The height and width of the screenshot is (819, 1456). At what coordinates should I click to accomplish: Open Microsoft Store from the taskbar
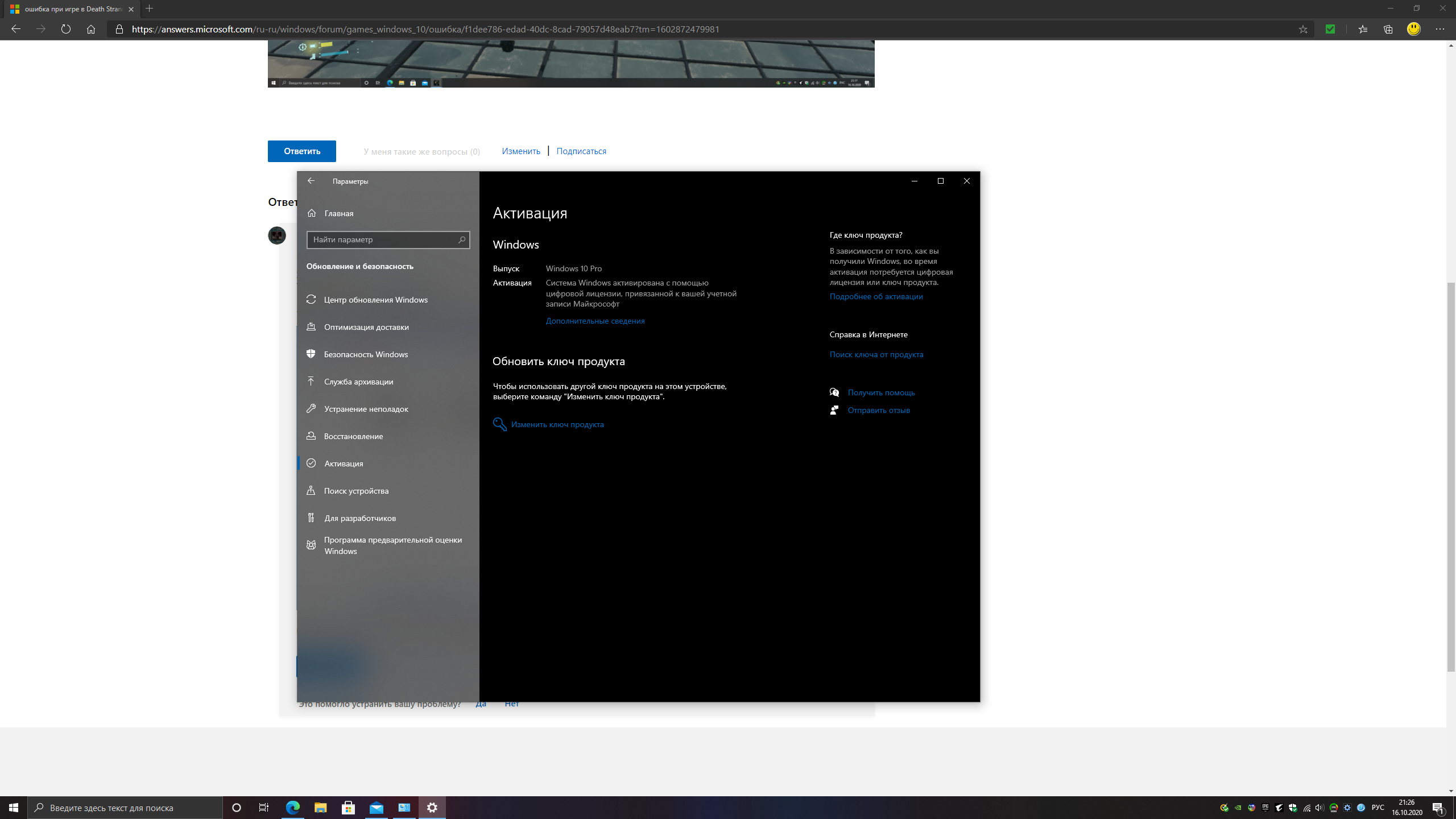click(x=348, y=808)
